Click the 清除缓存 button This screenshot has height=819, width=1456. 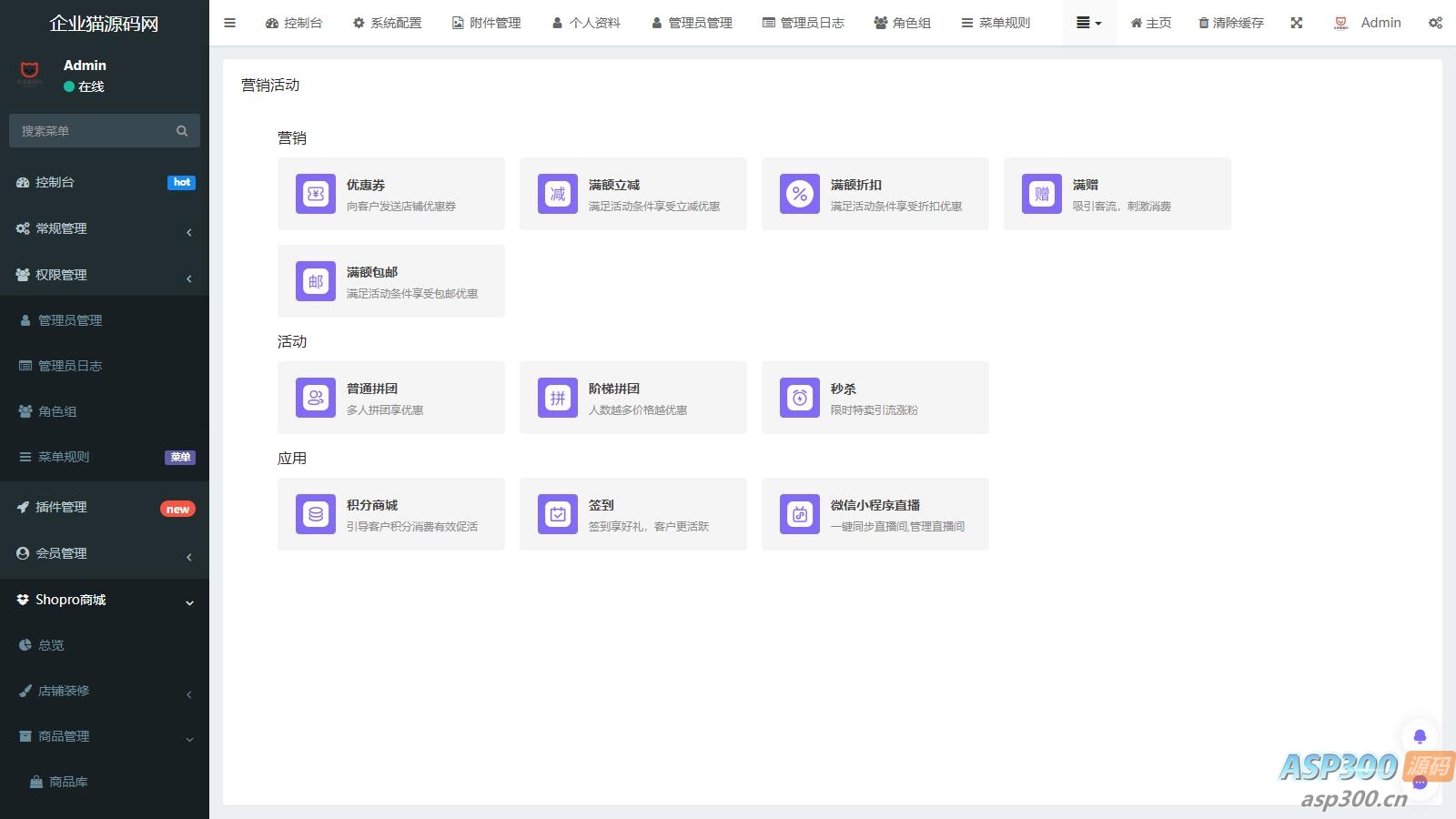point(1230,23)
